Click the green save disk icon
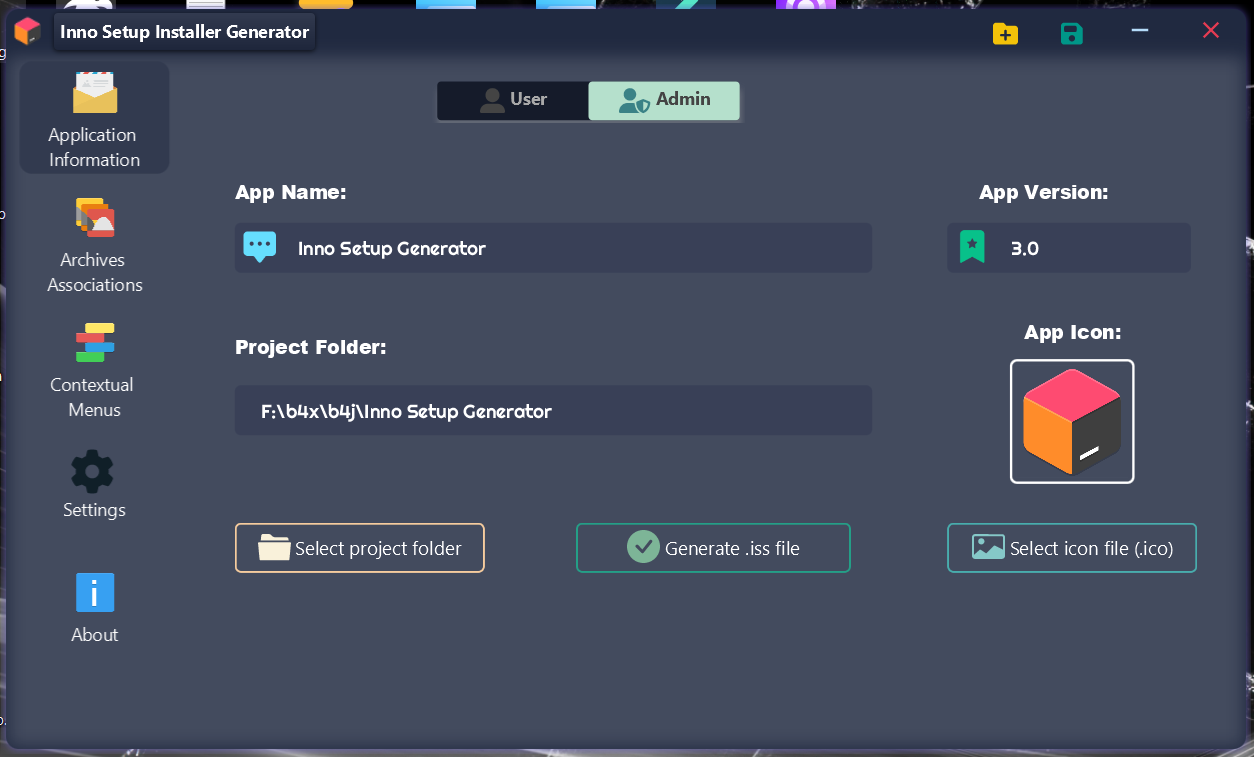This screenshot has width=1254, height=757. click(x=1072, y=33)
